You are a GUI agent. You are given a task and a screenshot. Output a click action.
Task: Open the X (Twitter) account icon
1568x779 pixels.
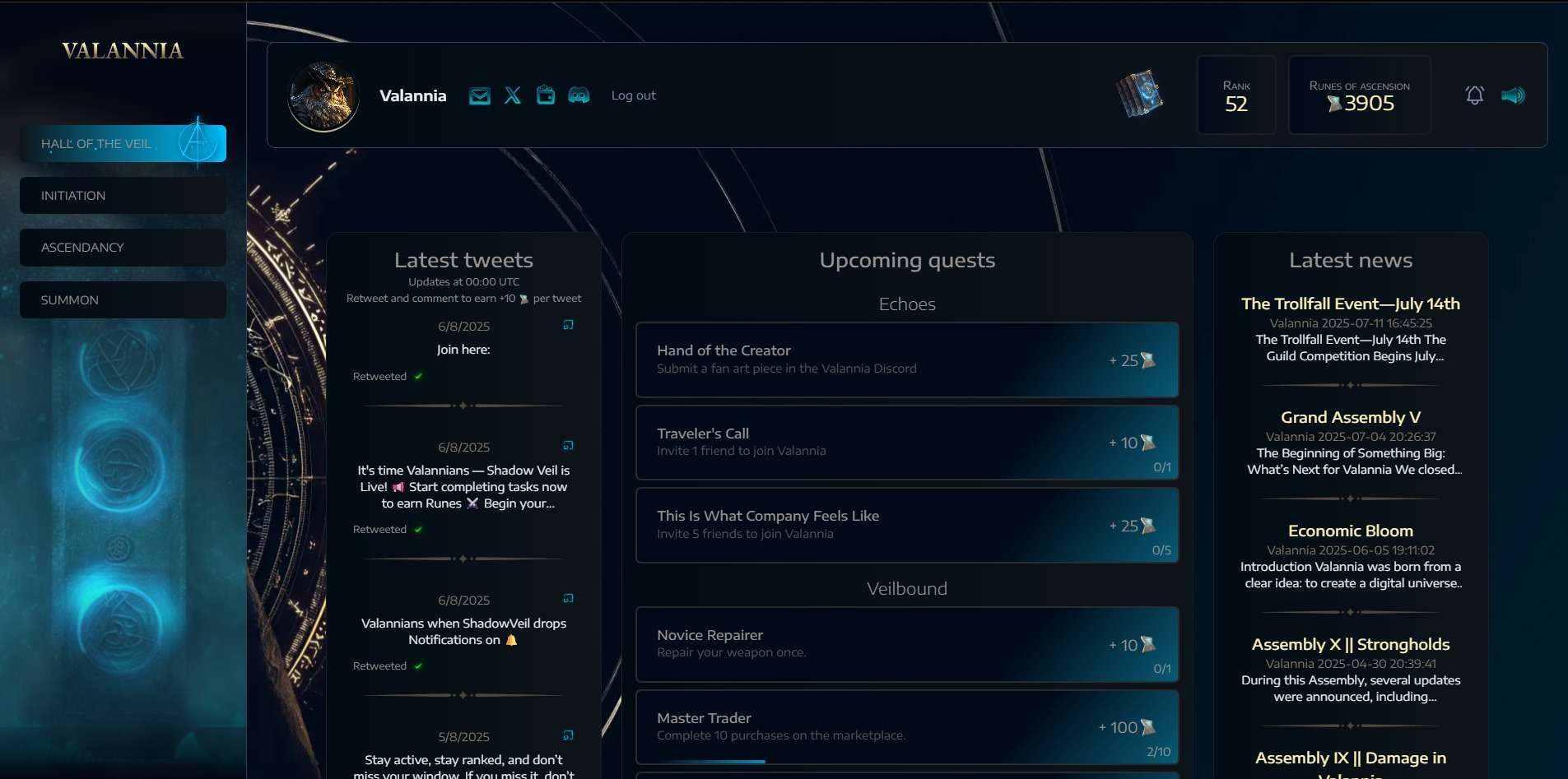coord(513,95)
